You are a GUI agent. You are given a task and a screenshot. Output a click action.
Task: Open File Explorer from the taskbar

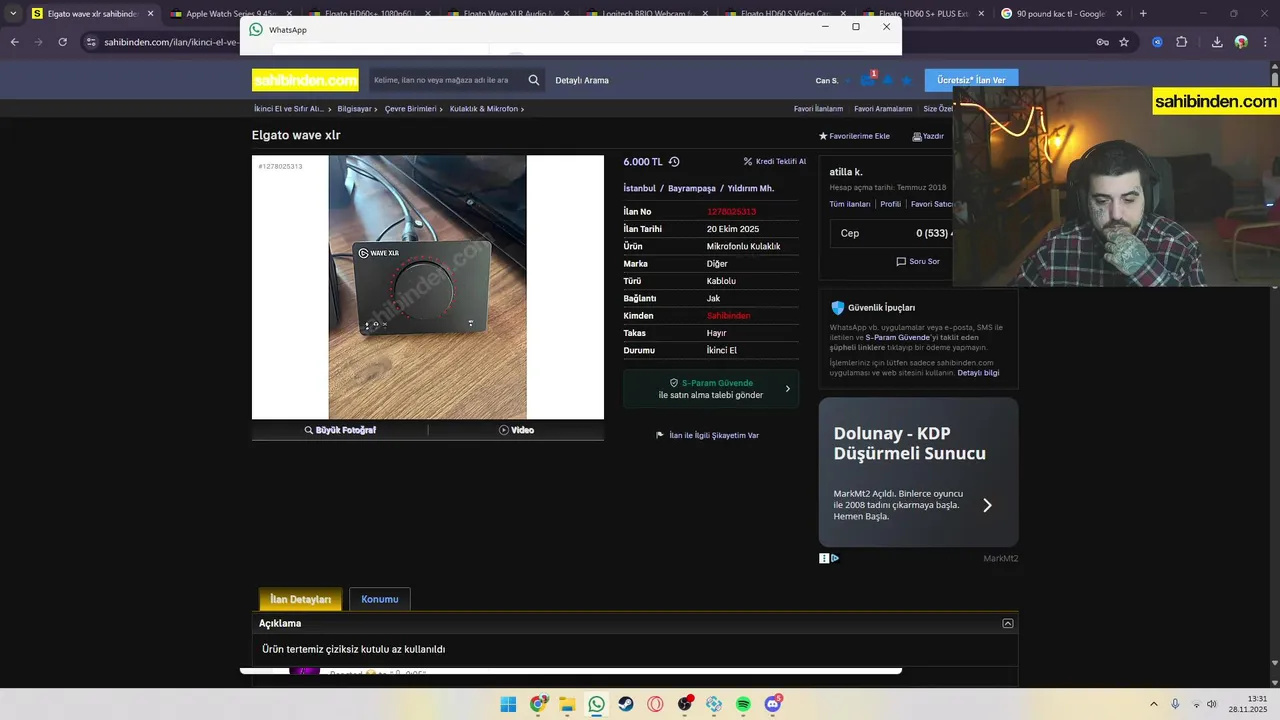(567, 704)
